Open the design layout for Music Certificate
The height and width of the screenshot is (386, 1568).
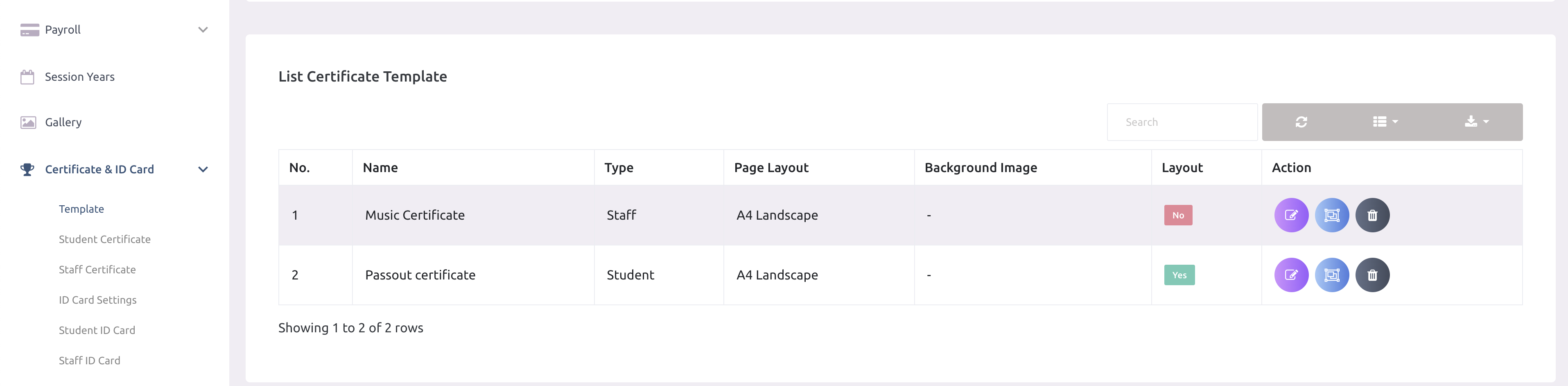coord(1333,214)
